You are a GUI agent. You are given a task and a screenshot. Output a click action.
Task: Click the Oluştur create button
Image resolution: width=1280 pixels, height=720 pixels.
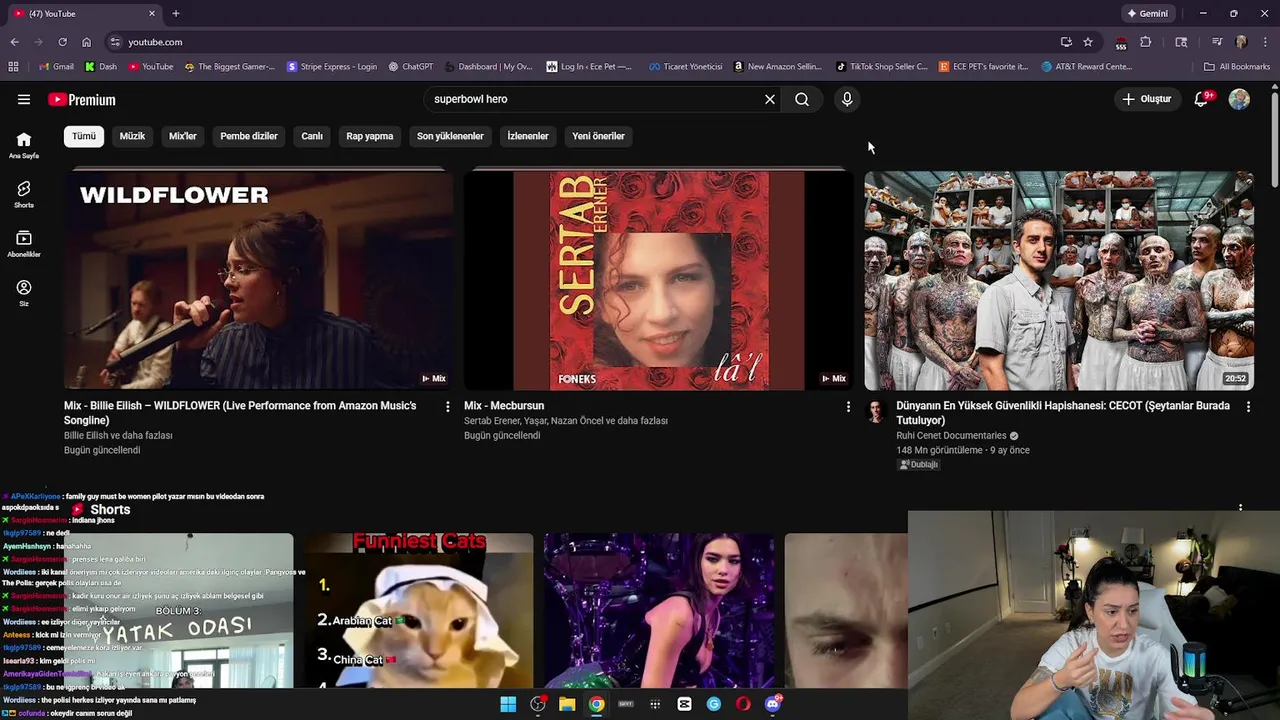[1146, 99]
